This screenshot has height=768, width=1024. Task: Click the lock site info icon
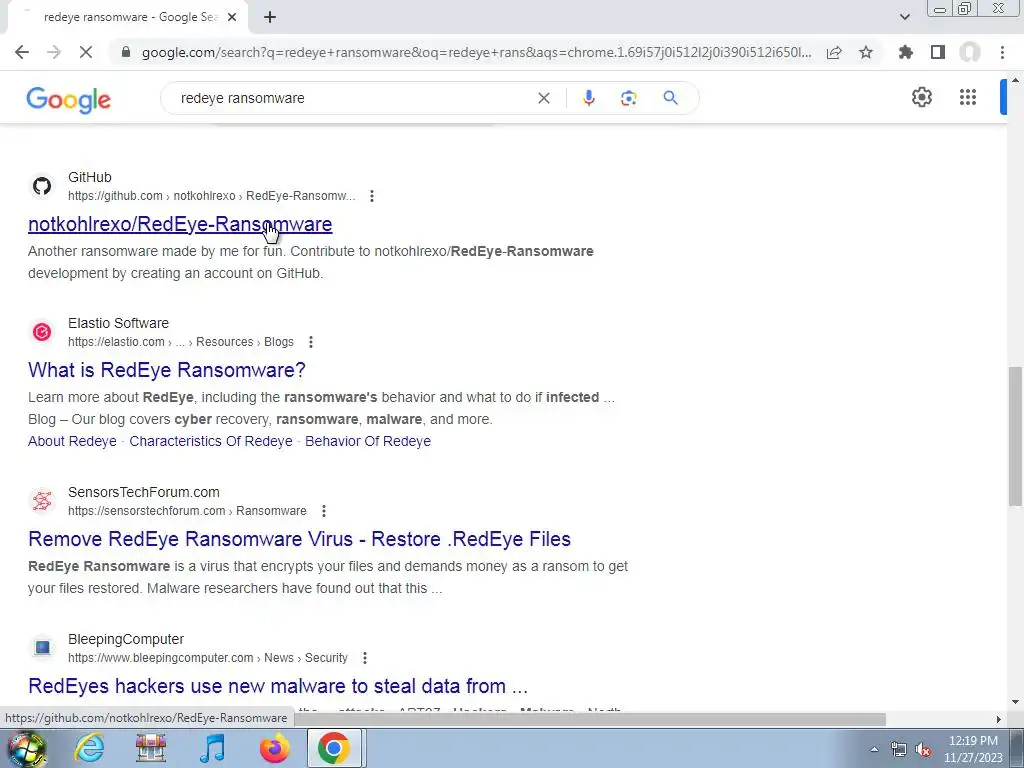(x=126, y=52)
